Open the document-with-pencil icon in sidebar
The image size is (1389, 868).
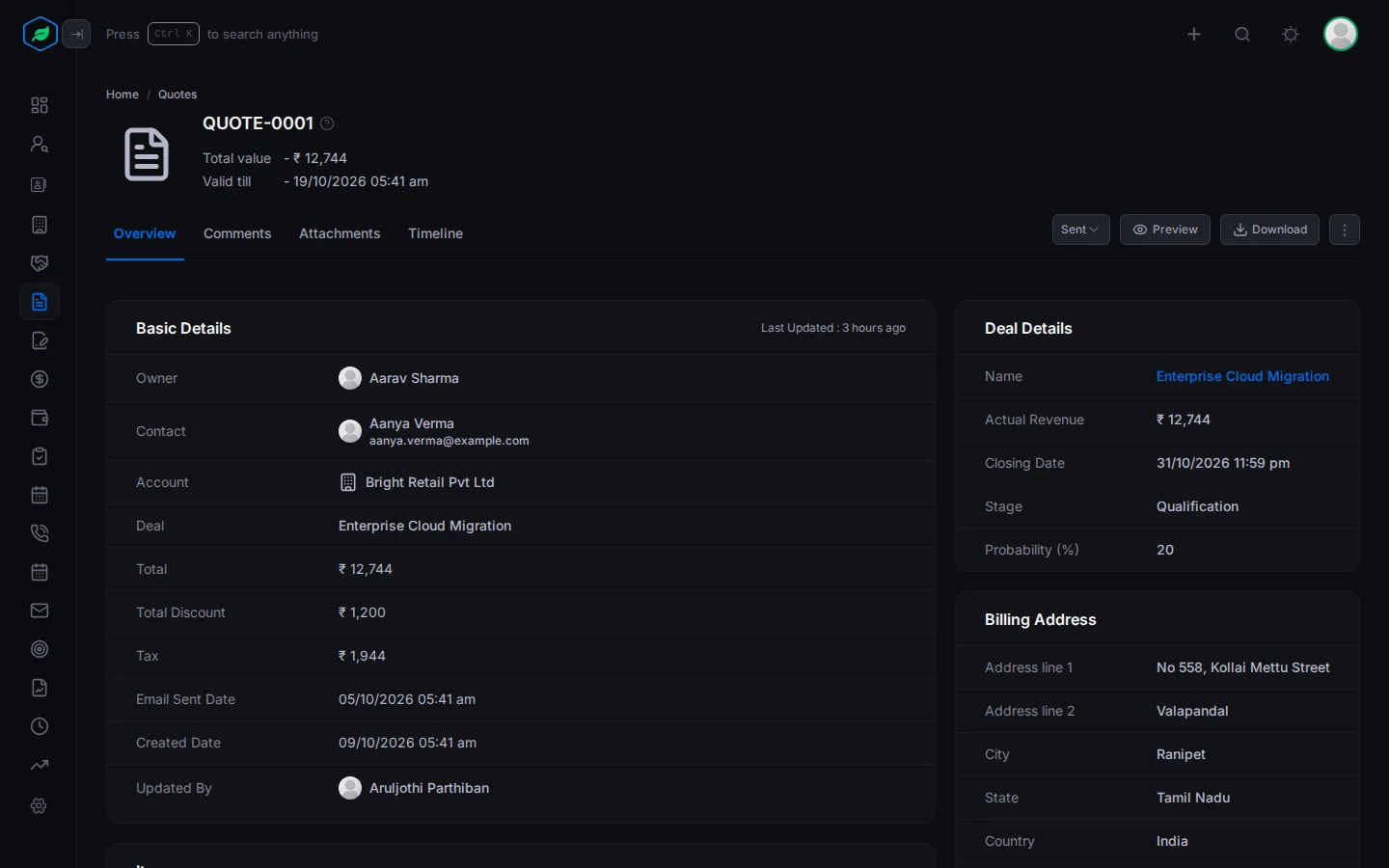[x=40, y=340]
